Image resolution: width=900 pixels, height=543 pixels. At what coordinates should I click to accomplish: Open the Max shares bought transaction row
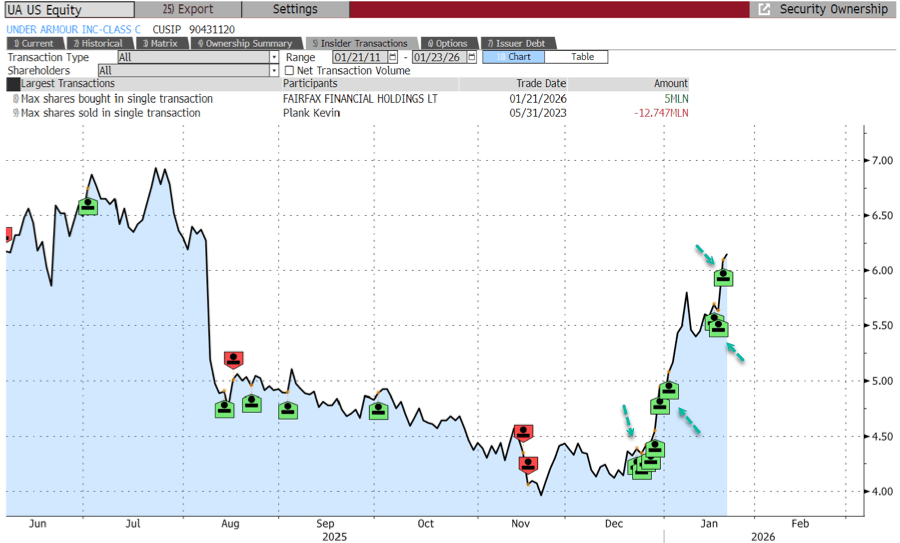[117, 99]
